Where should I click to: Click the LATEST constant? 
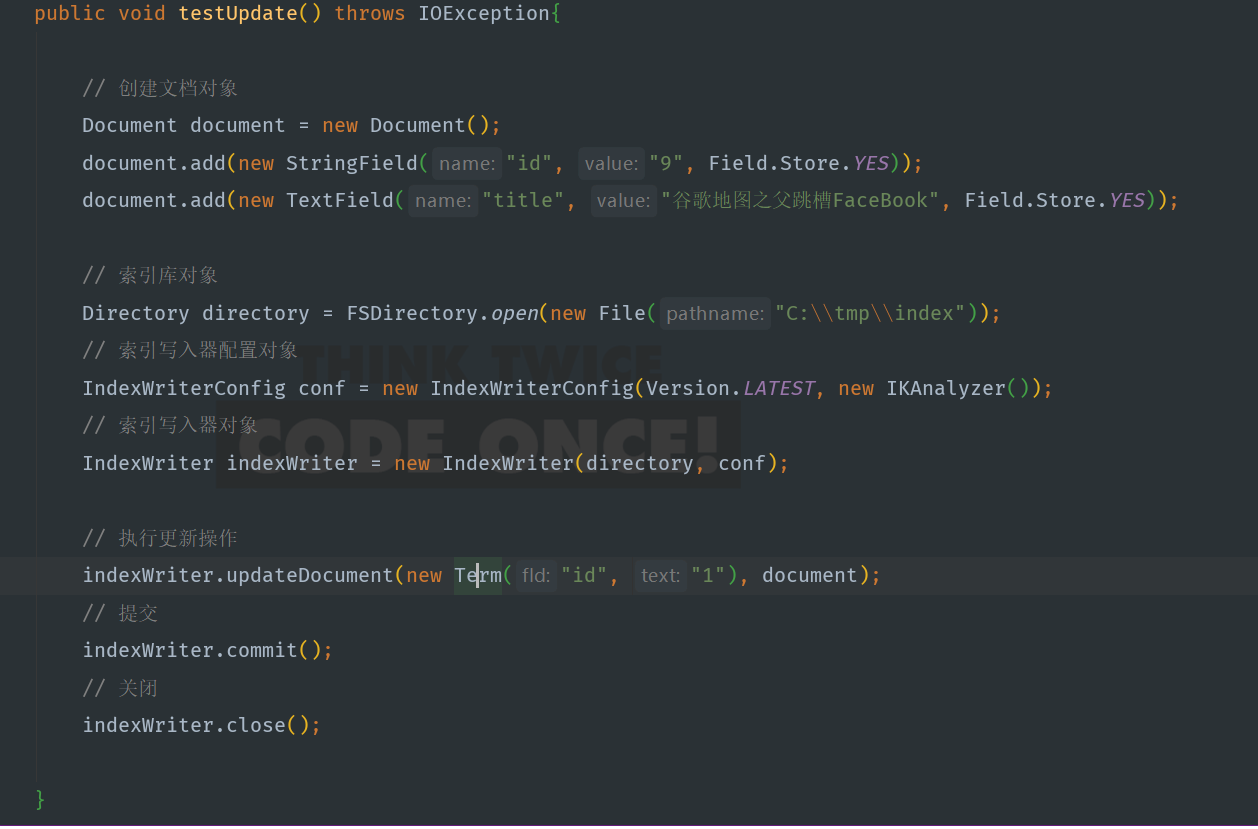pyautogui.click(x=778, y=388)
